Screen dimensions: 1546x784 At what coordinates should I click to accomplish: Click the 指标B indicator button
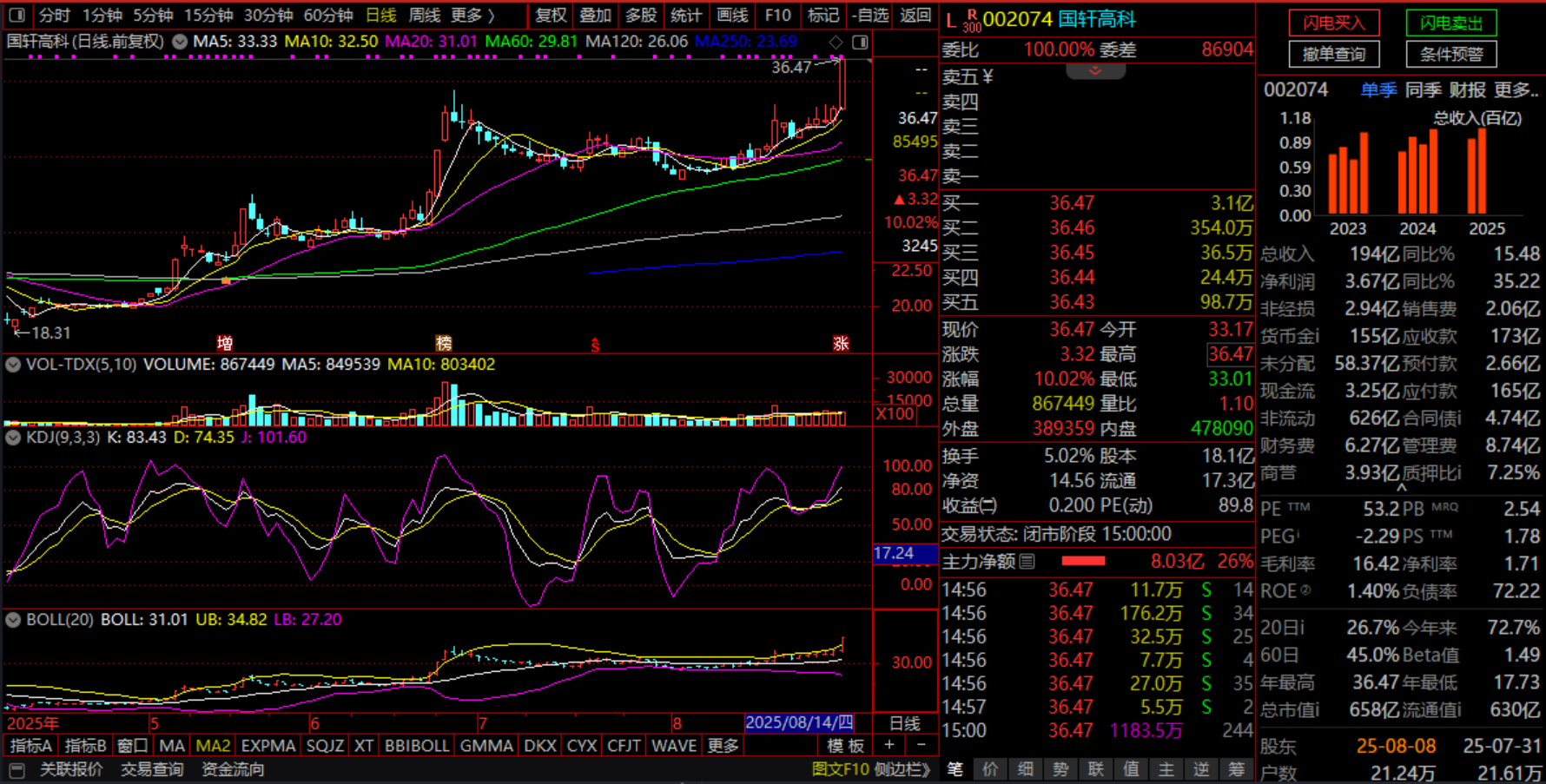pos(86,746)
